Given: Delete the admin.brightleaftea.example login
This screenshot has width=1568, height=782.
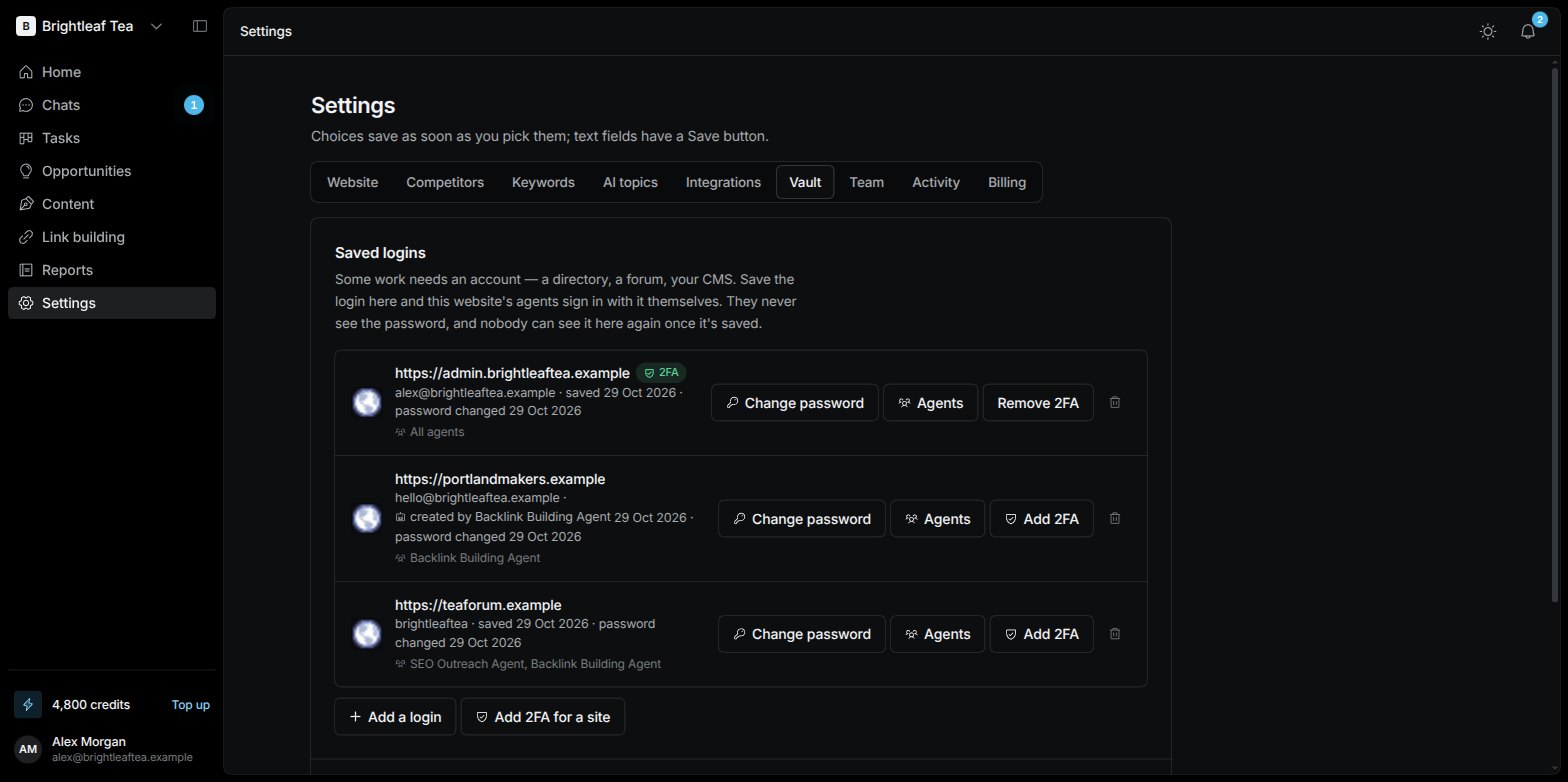Looking at the screenshot, I should click(1115, 403).
